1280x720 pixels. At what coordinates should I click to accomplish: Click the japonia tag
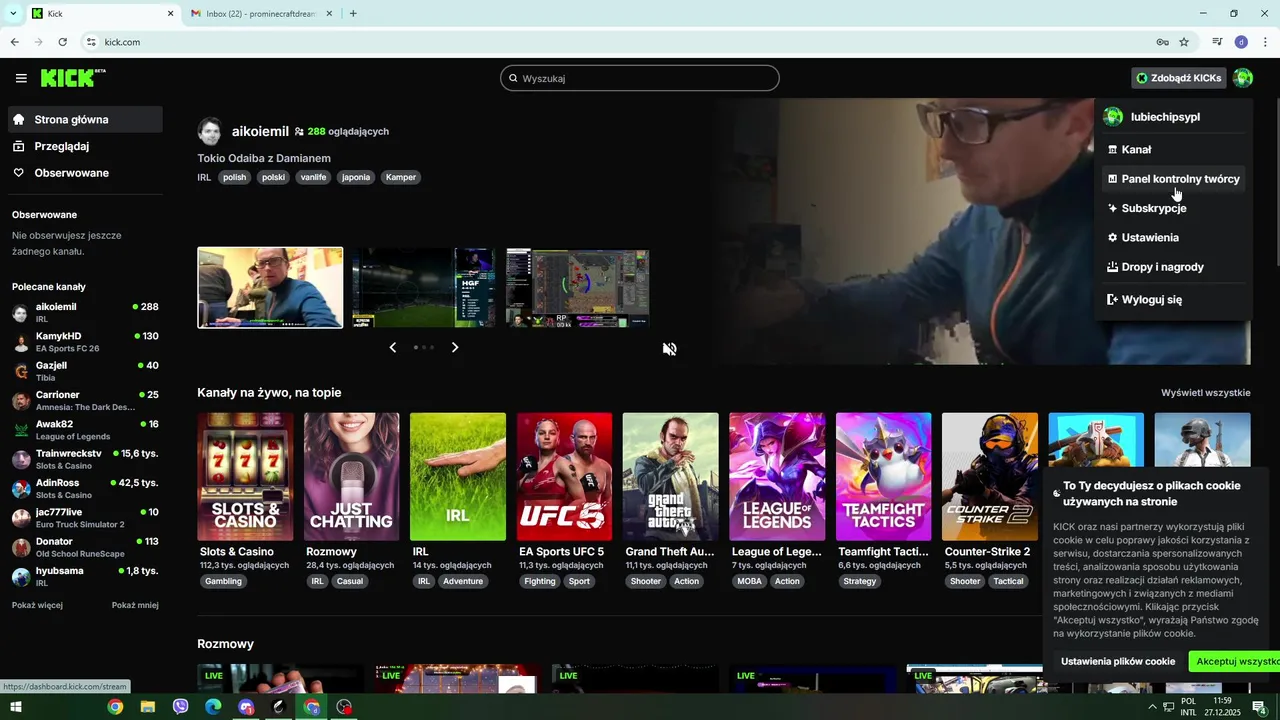[x=355, y=177]
